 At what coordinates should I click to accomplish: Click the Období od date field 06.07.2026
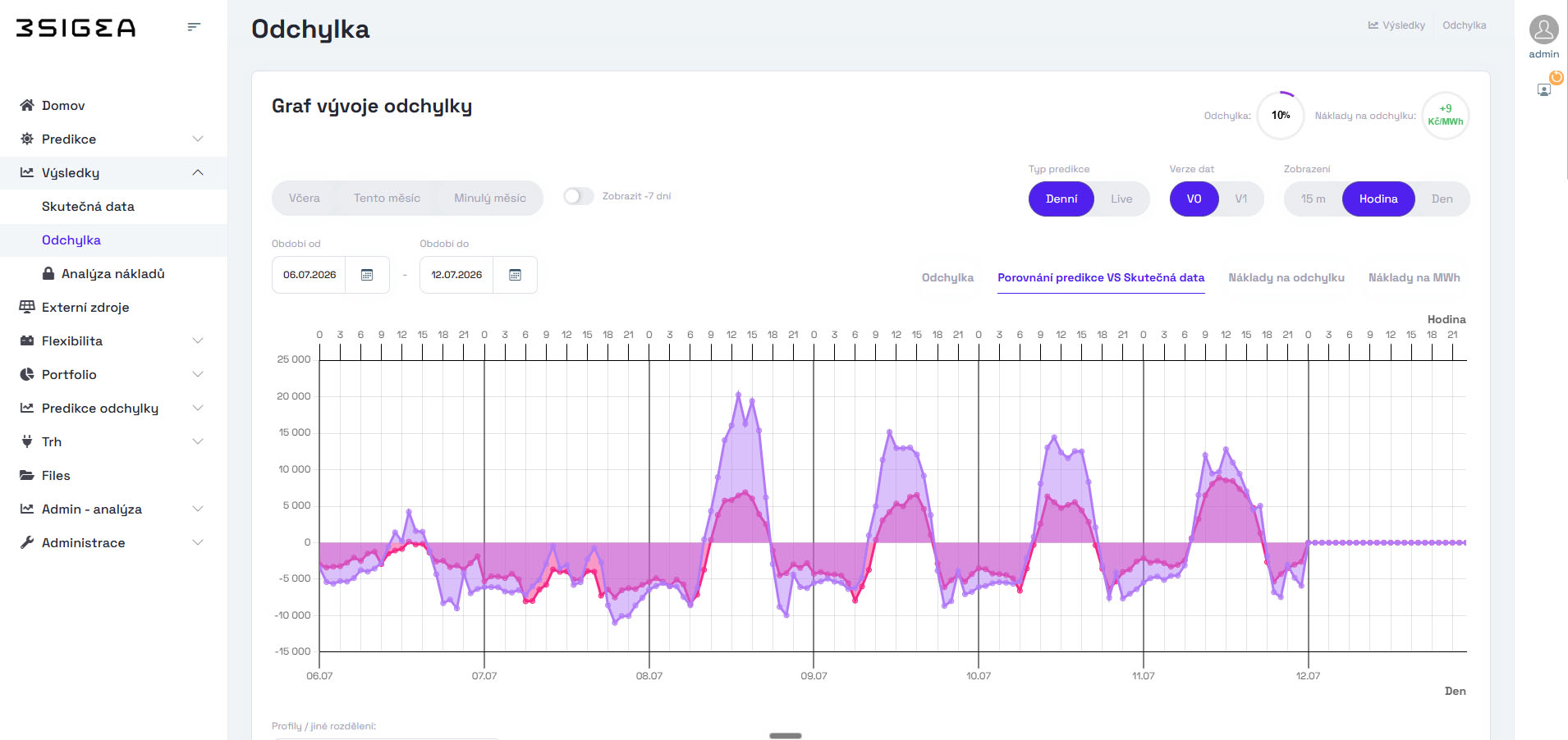point(309,275)
